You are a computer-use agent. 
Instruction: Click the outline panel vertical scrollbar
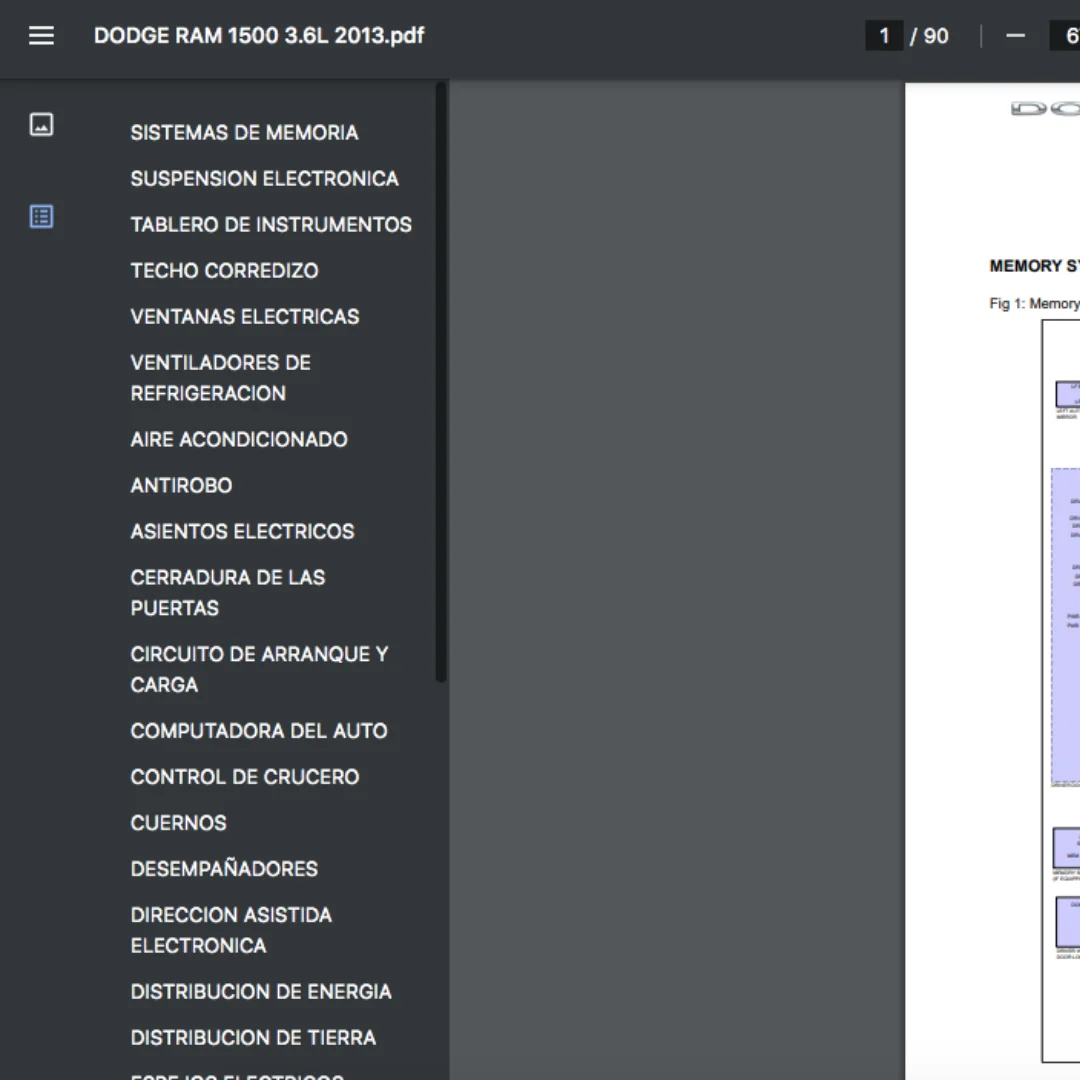[441, 382]
